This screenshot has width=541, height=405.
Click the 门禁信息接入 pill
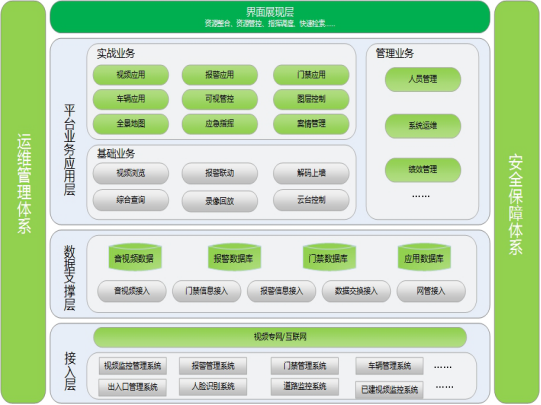pyautogui.click(x=207, y=291)
